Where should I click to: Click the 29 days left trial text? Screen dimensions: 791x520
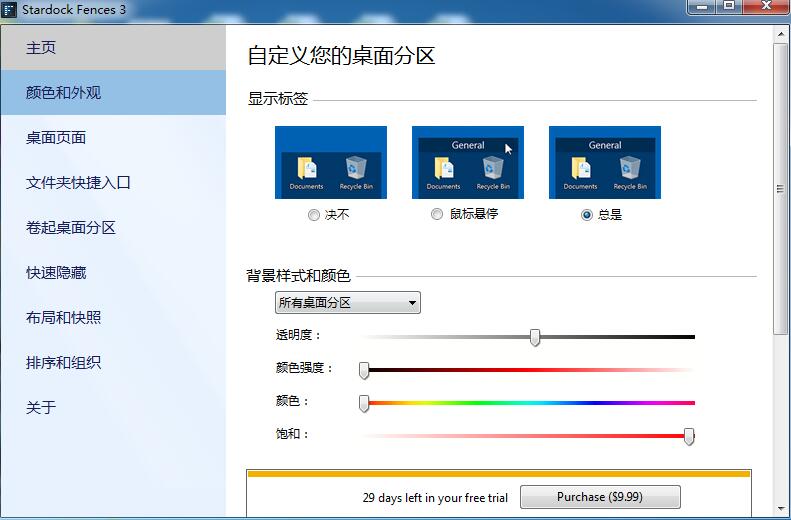pyautogui.click(x=435, y=498)
